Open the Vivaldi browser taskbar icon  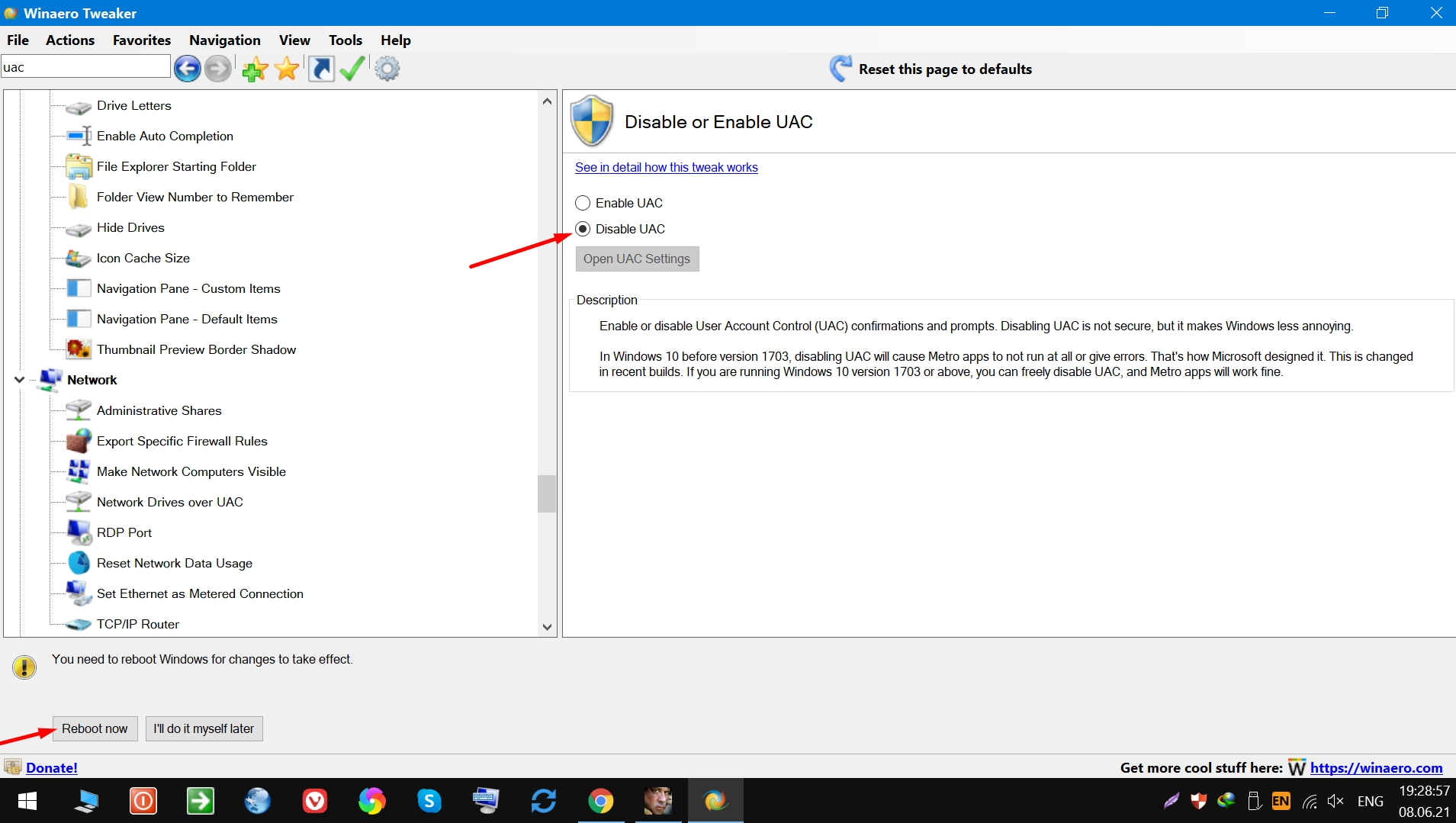(x=315, y=801)
